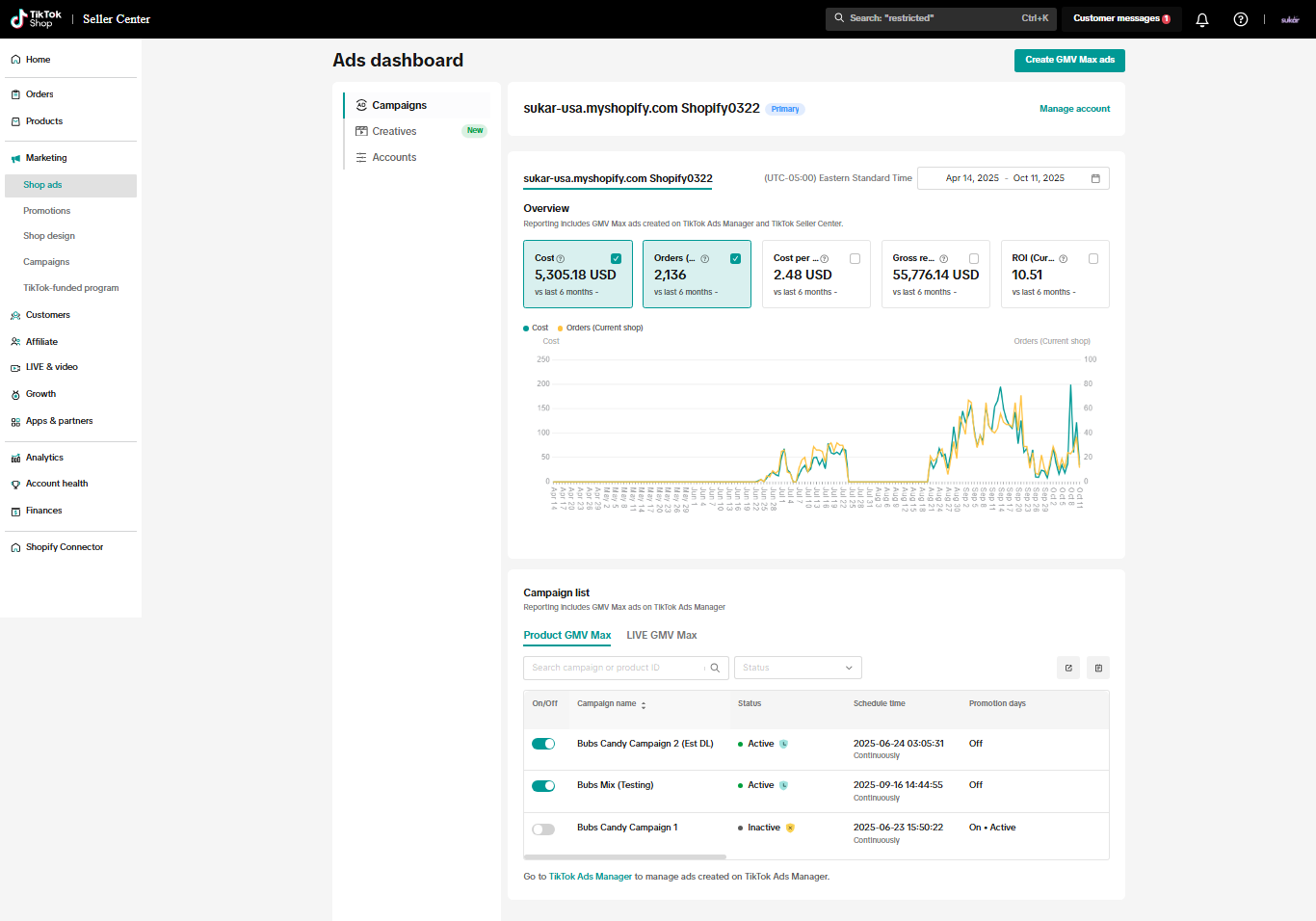This screenshot has height=921, width=1316.
Task: Switch to LIVE GMV Max tab
Action: 661,635
